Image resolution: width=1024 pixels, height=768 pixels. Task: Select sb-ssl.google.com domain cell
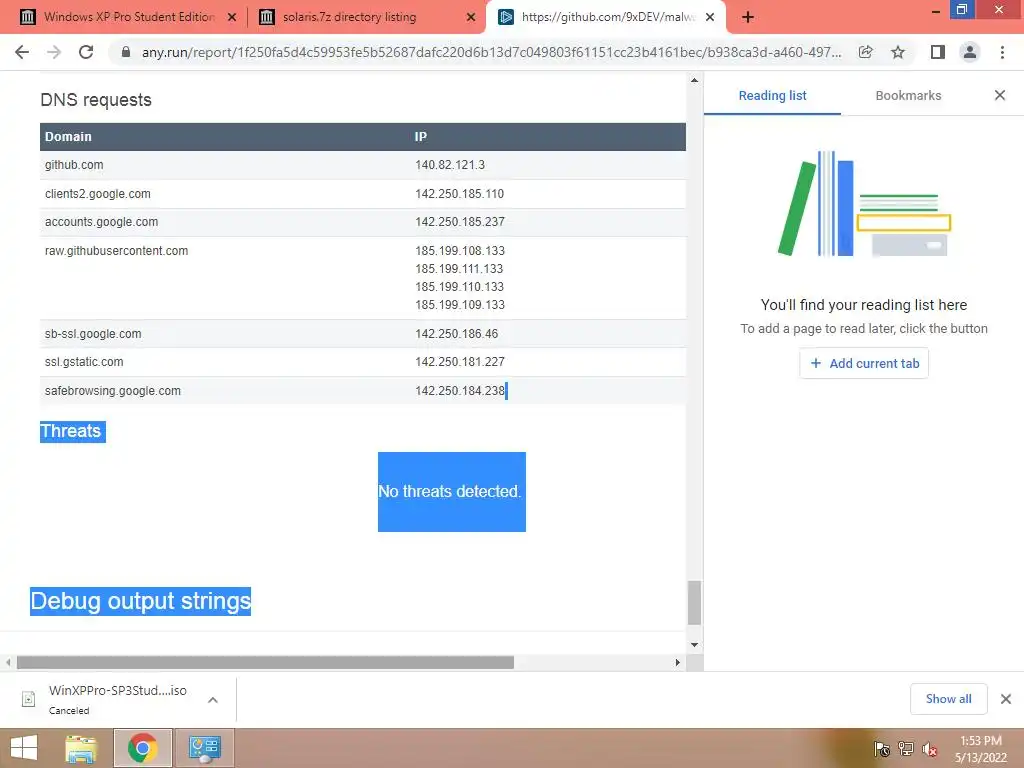tap(93, 334)
